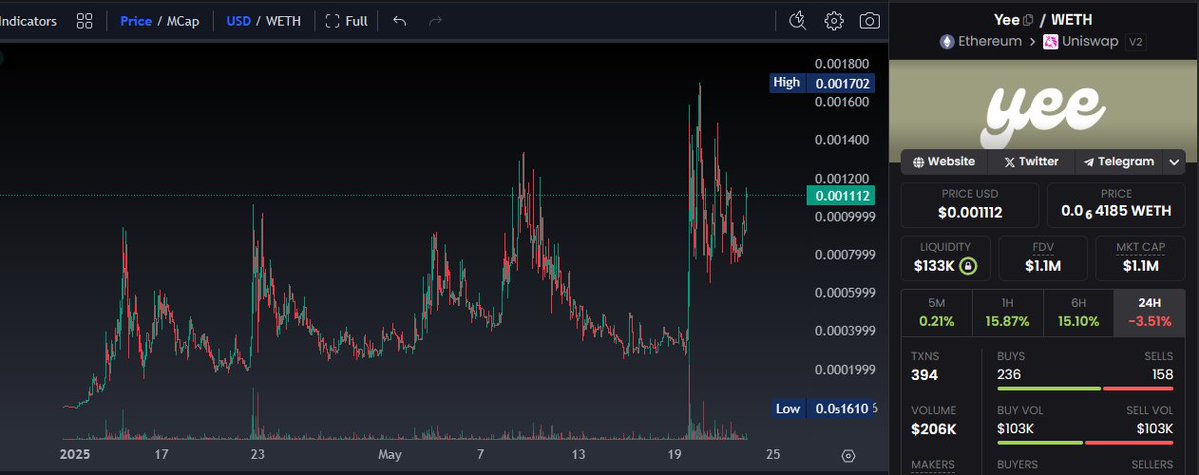Open the Indicators menu
Viewport: 1199px width, 475px height.
pyautogui.click(x=28, y=21)
